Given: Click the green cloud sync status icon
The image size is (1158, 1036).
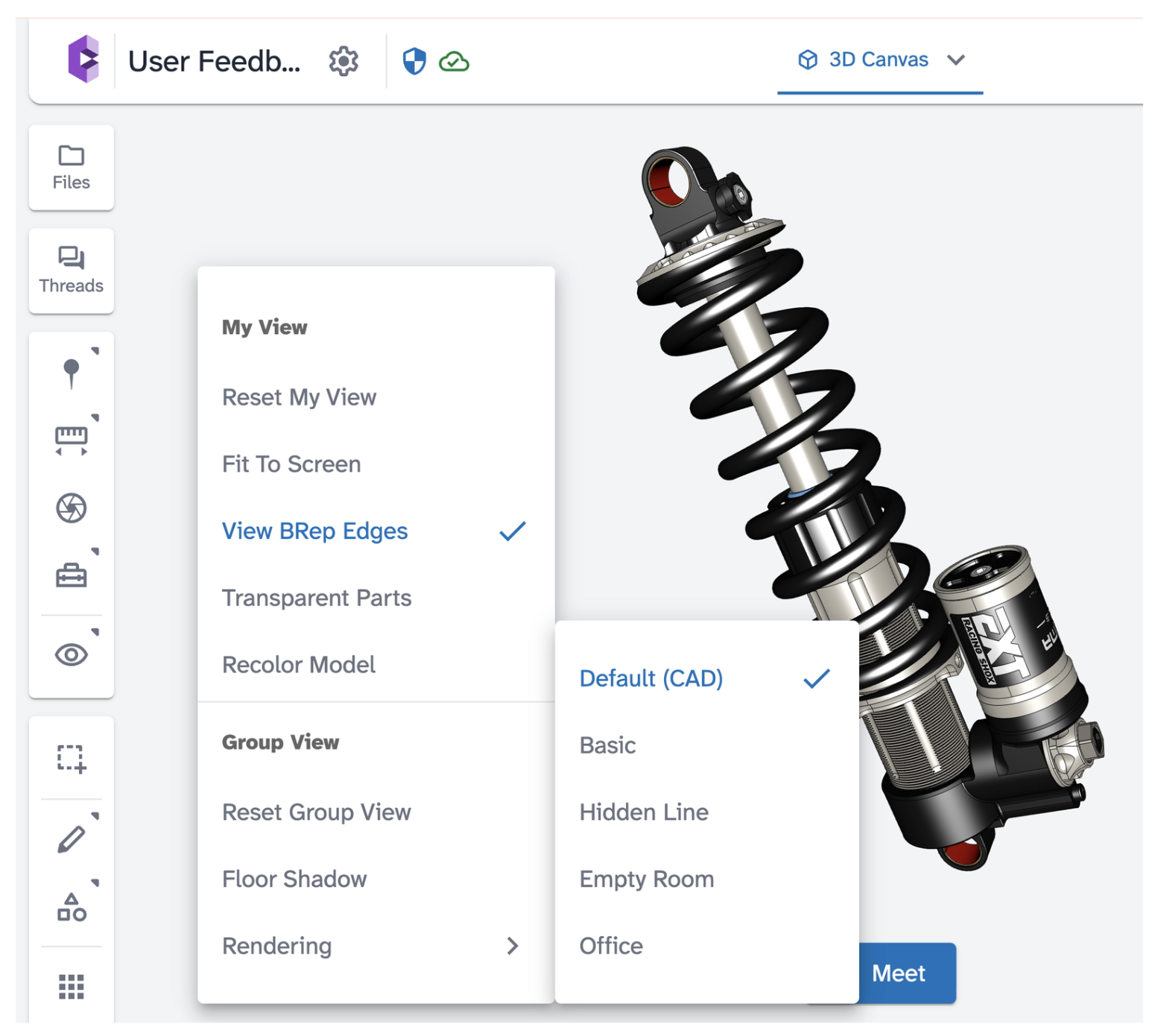Looking at the screenshot, I should pos(454,61).
